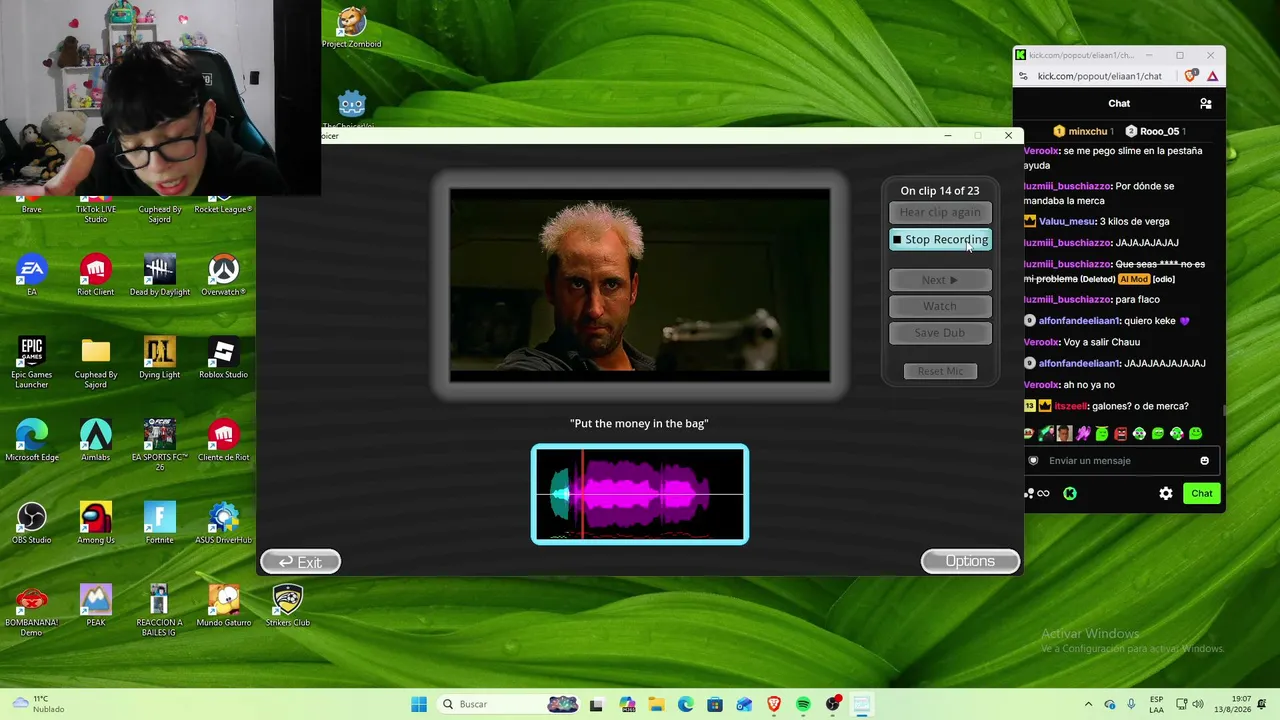Open Among Us desktop shortcut

[96, 523]
